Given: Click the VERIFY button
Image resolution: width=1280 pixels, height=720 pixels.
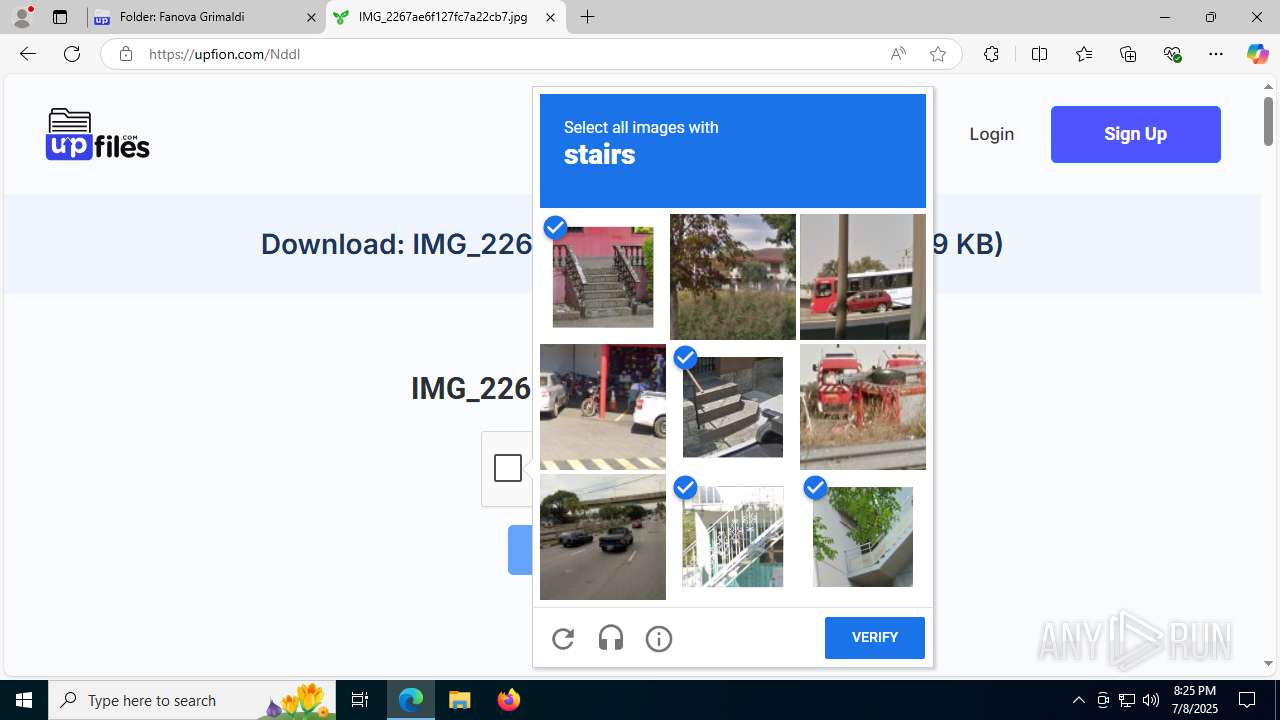Looking at the screenshot, I should [x=875, y=638].
